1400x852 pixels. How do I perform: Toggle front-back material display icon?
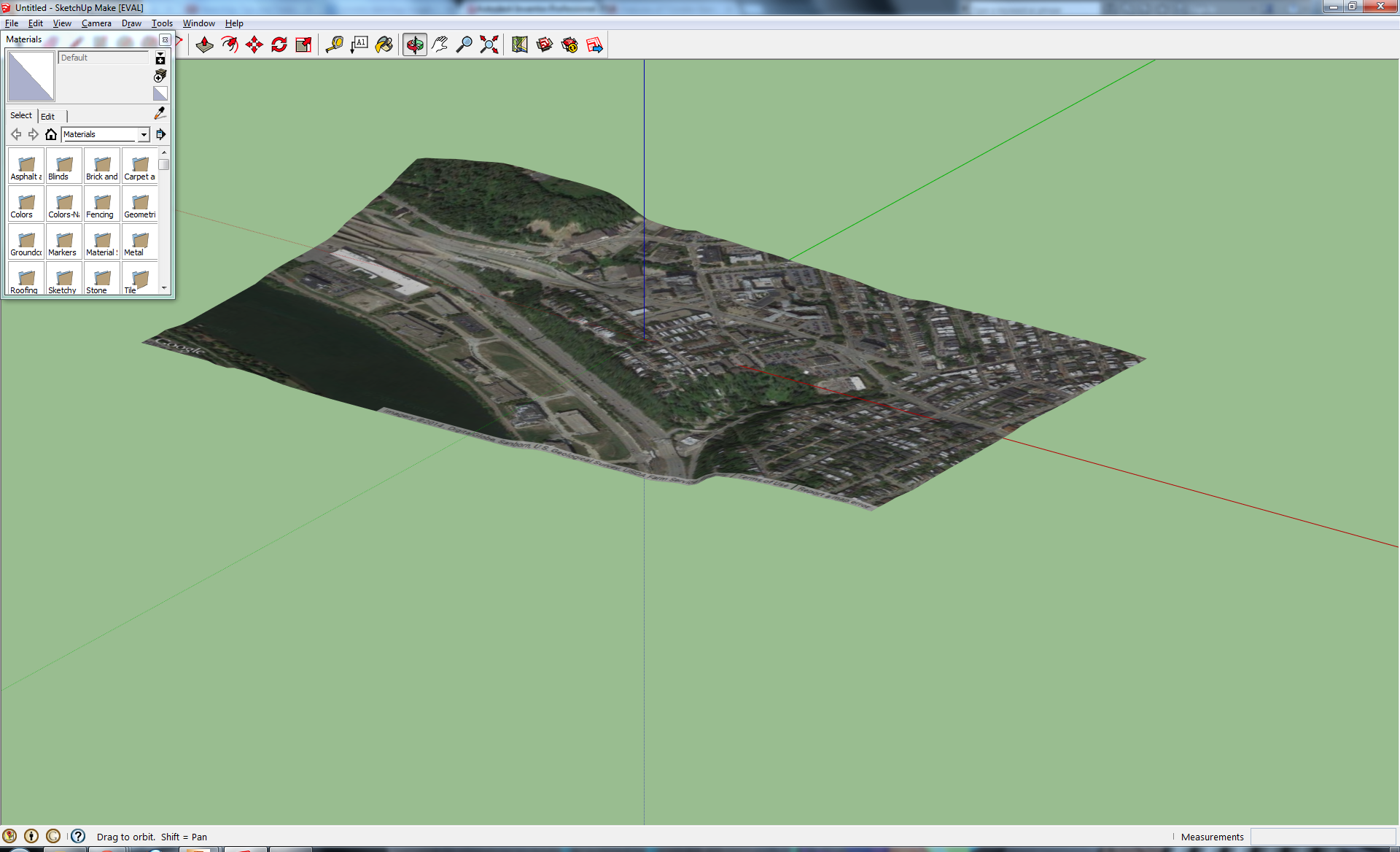coord(159,95)
